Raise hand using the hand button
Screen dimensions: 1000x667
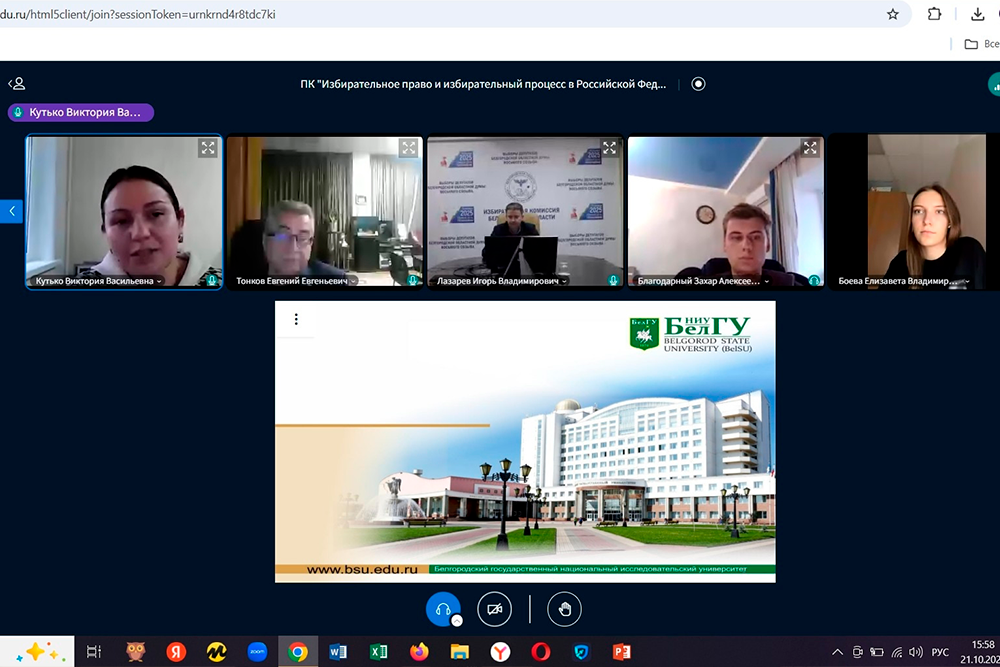click(564, 609)
